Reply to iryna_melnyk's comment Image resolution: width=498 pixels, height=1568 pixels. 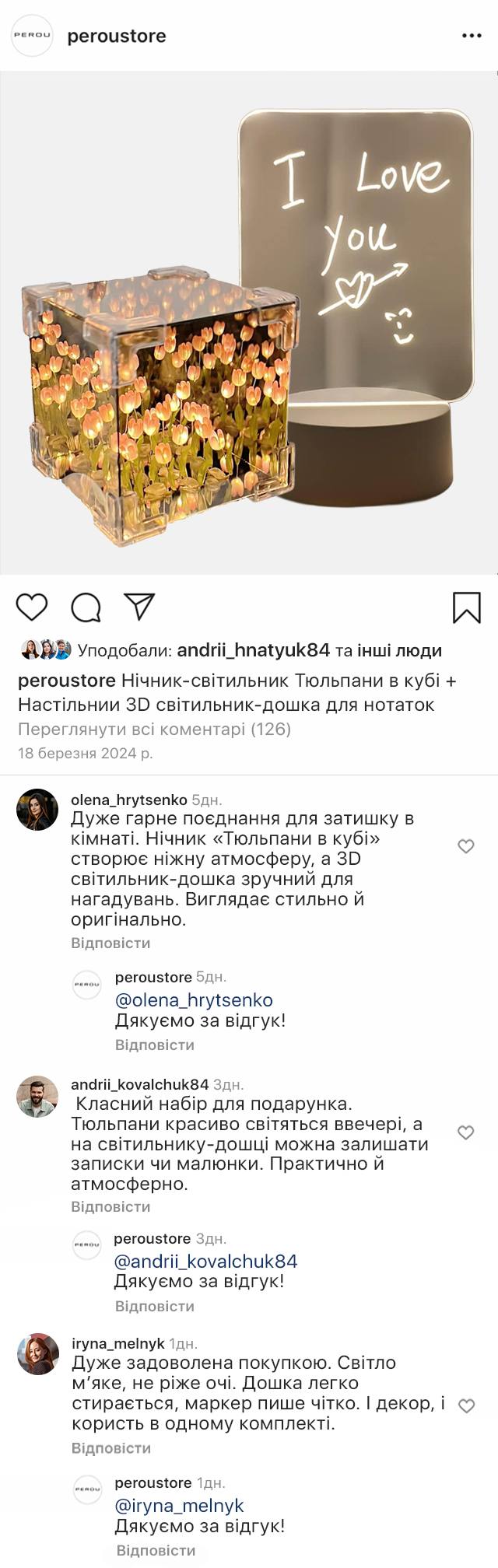click(x=110, y=1448)
